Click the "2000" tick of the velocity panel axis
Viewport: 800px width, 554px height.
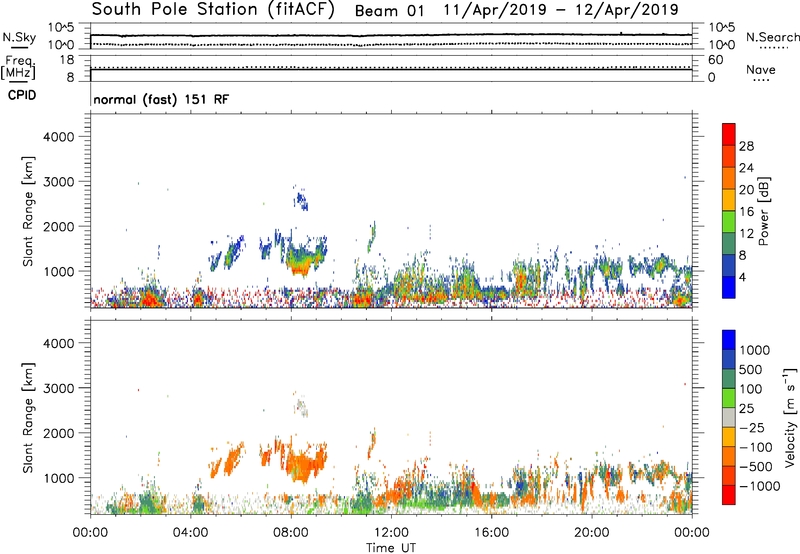coord(59,433)
